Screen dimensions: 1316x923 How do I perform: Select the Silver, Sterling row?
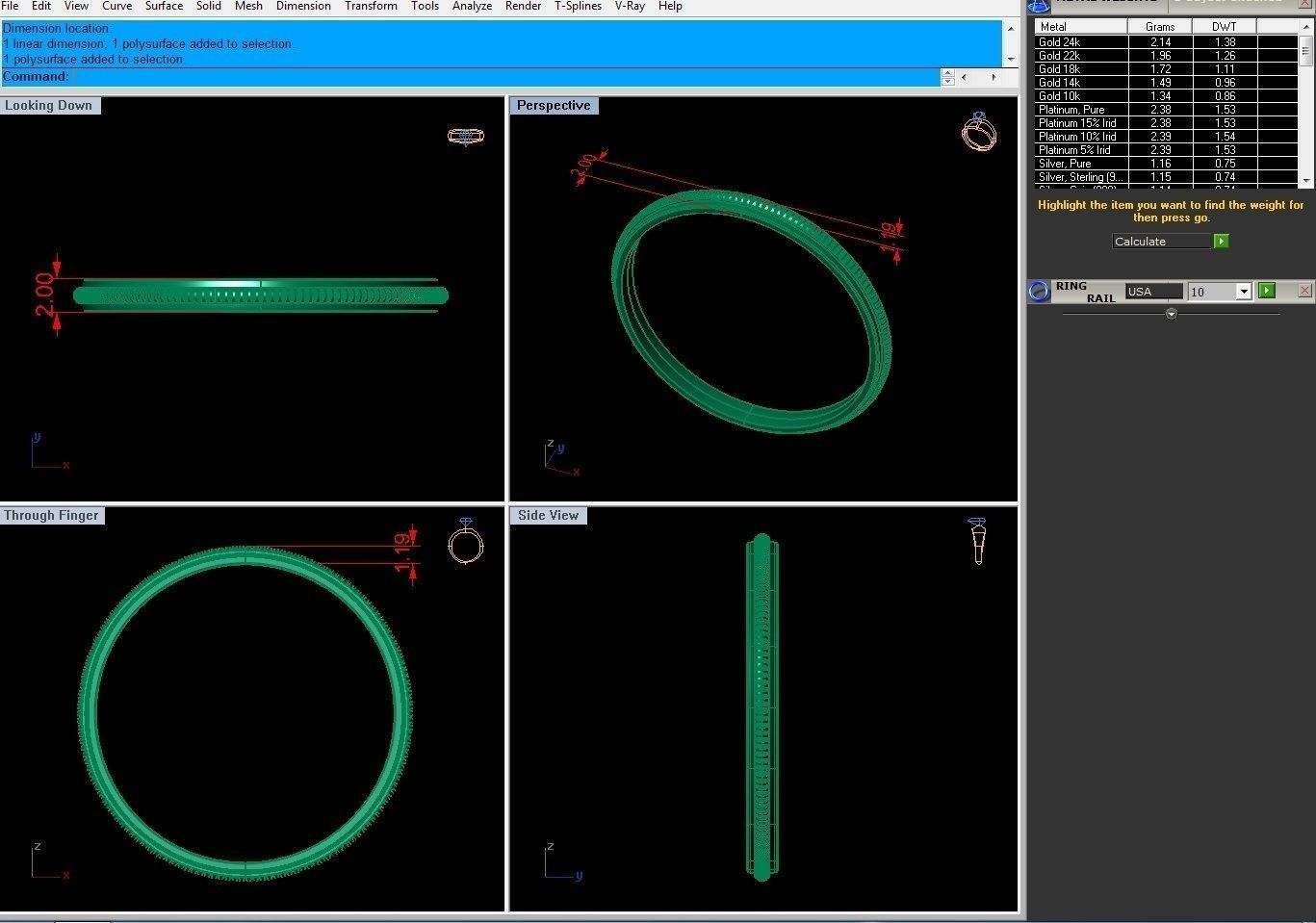tap(1167, 177)
